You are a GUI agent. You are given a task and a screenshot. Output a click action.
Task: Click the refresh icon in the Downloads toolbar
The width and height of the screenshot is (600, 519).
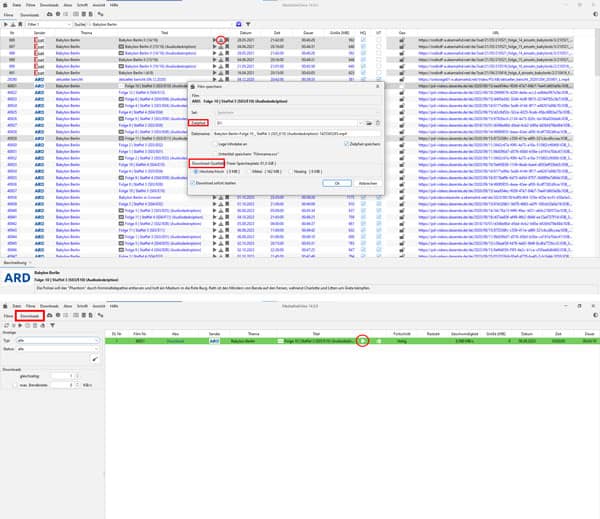(6, 325)
